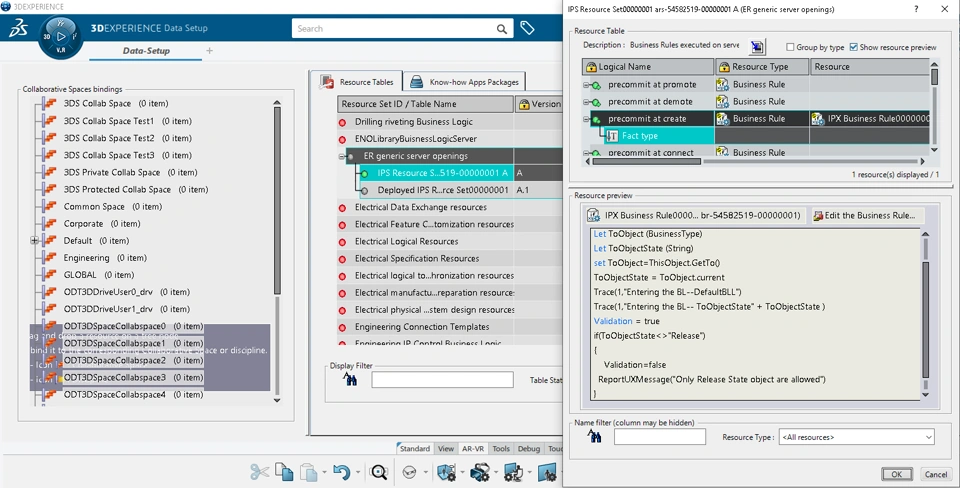
Task: Click the Fit All In magnifier icon
Action: tap(379, 471)
